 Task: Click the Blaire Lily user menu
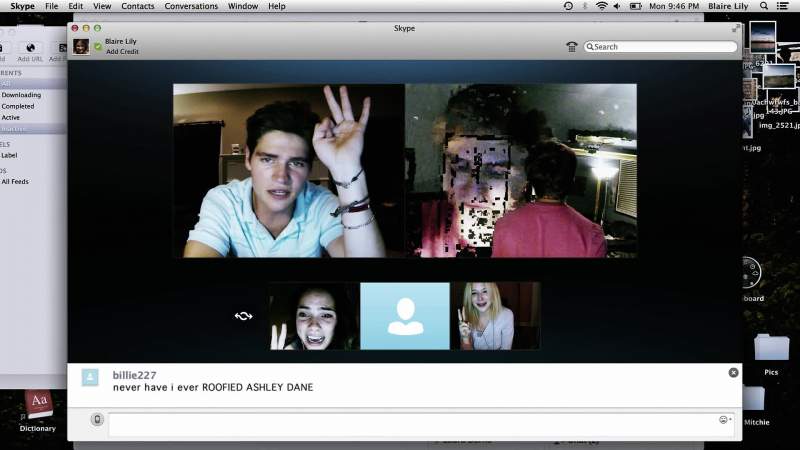click(728, 6)
